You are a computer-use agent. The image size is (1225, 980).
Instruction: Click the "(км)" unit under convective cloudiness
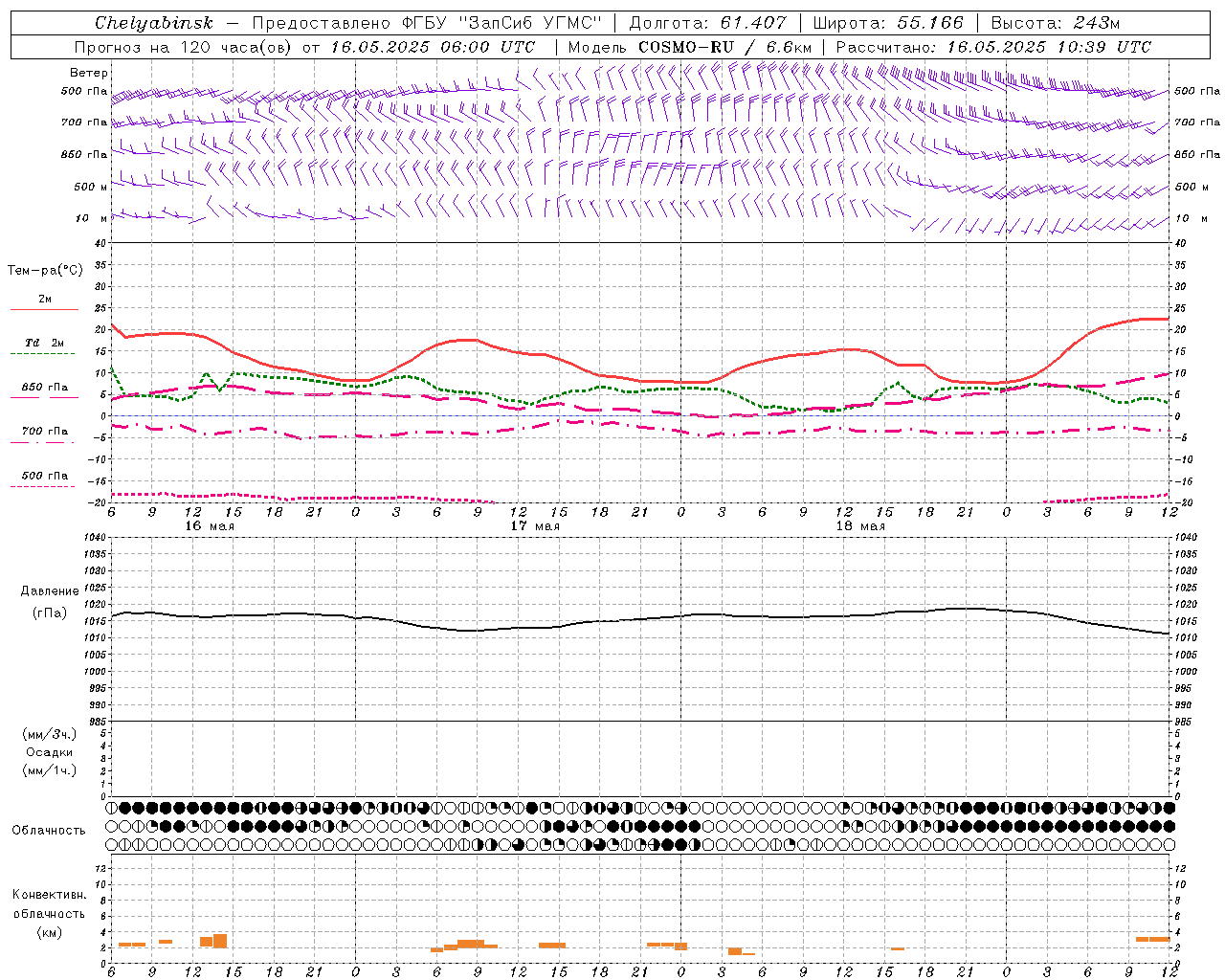pos(50,932)
